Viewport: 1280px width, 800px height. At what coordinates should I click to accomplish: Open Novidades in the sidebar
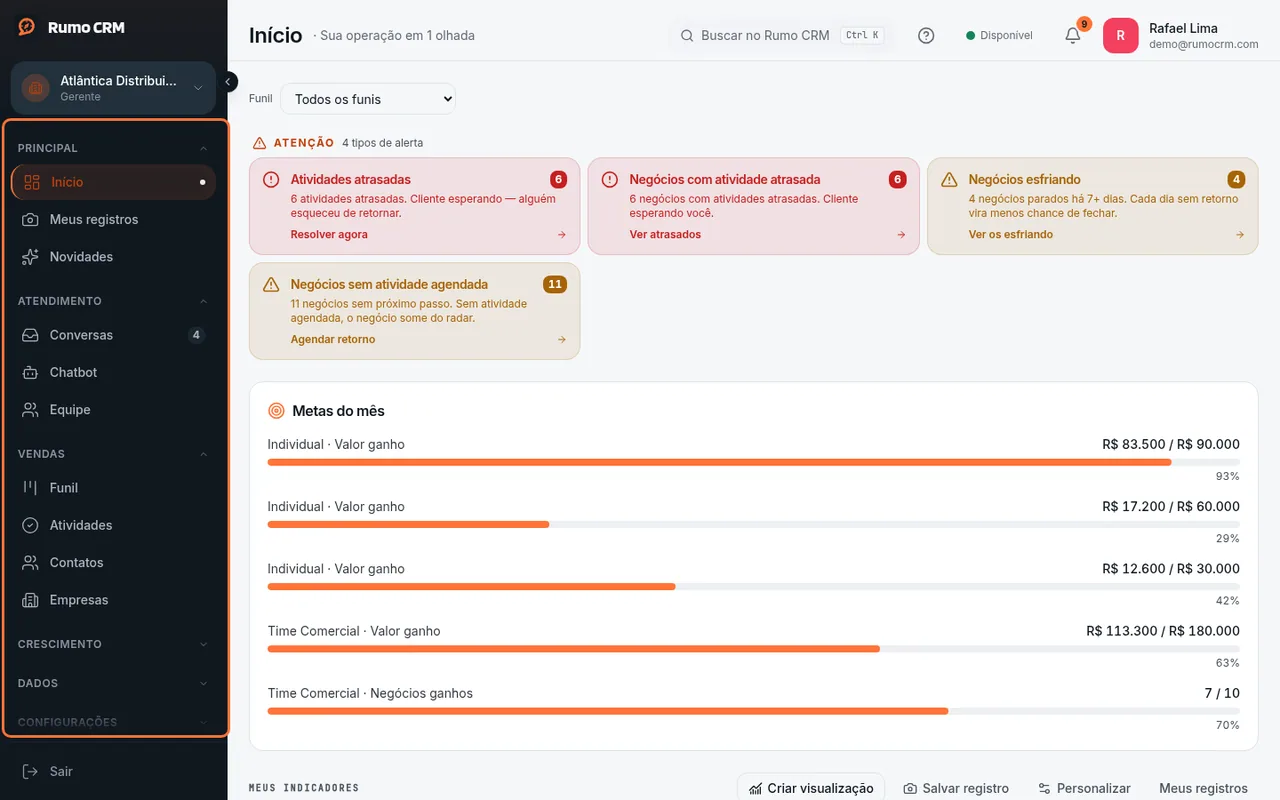[113, 257]
